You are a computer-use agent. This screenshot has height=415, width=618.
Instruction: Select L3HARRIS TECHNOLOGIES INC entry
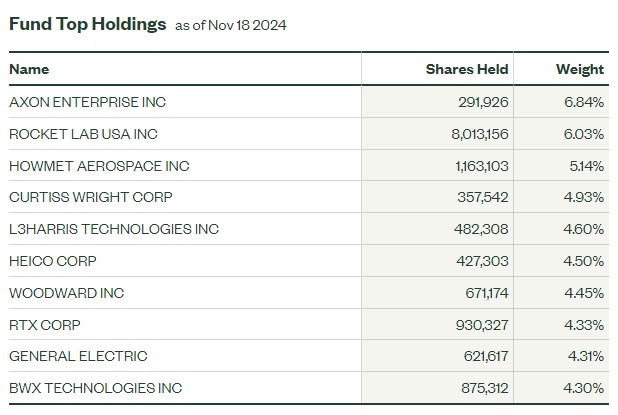coord(114,229)
